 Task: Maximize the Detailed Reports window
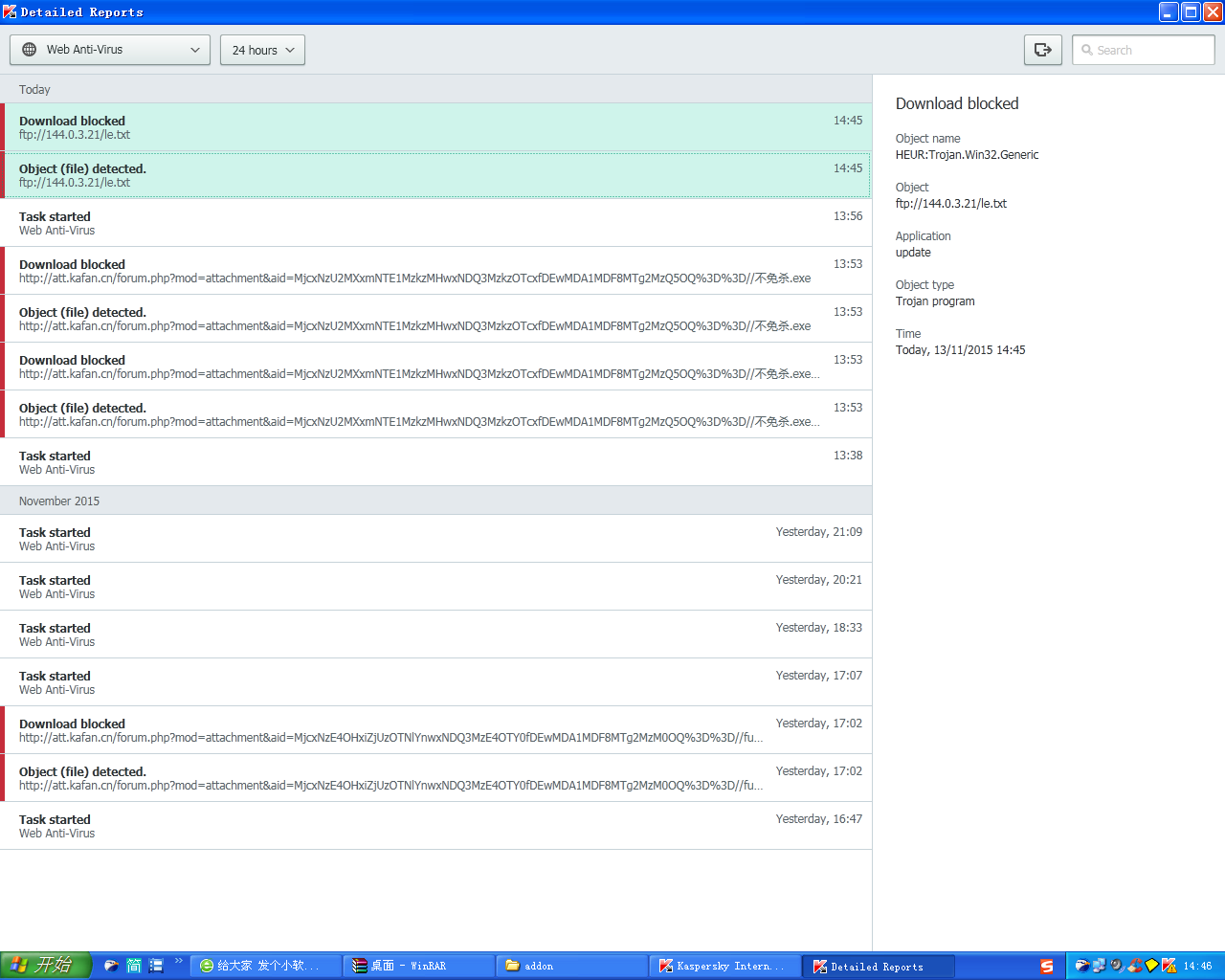click(x=1191, y=12)
